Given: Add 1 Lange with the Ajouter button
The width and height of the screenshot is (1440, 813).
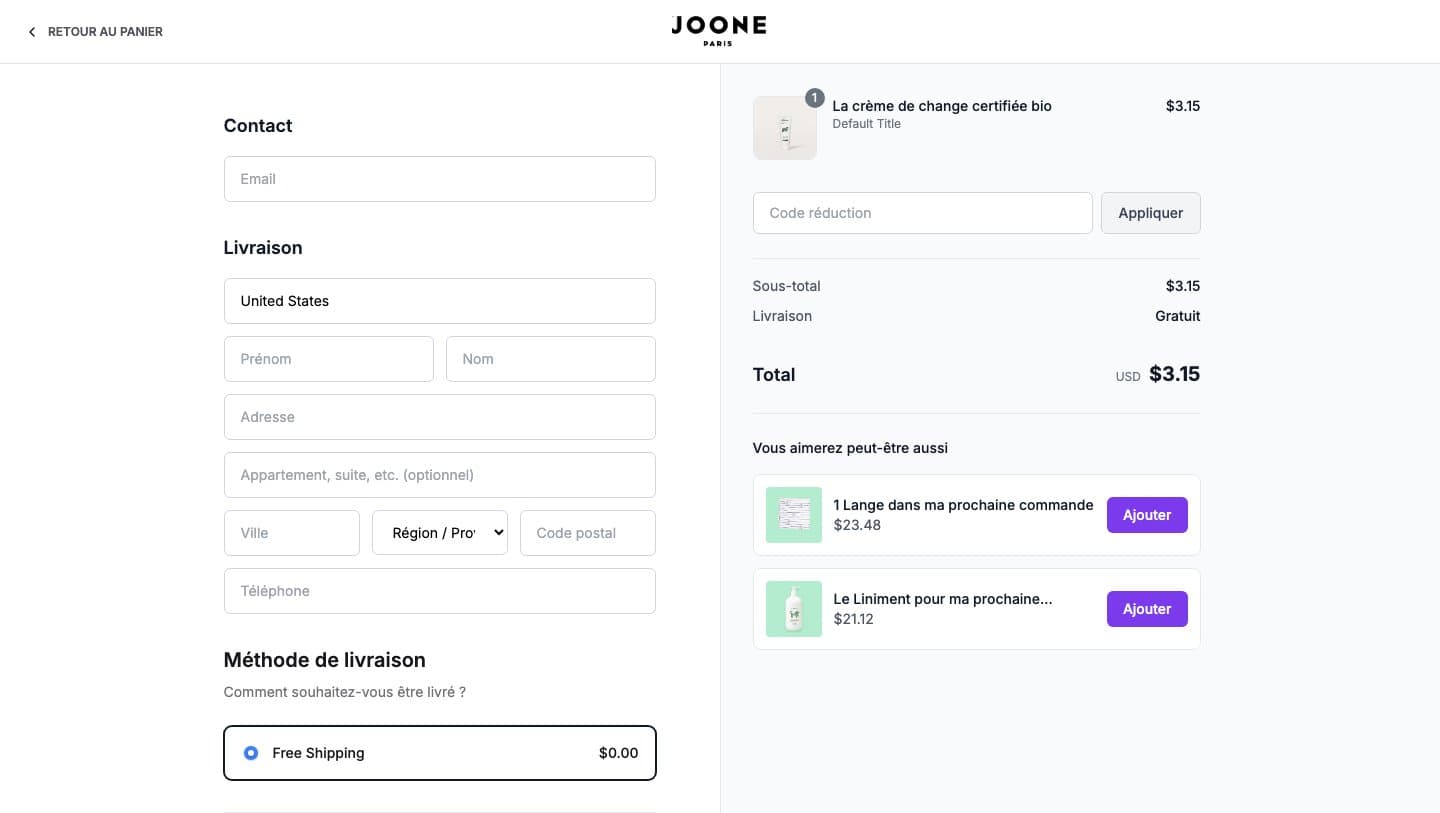Looking at the screenshot, I should click(x=1147, y=515).
